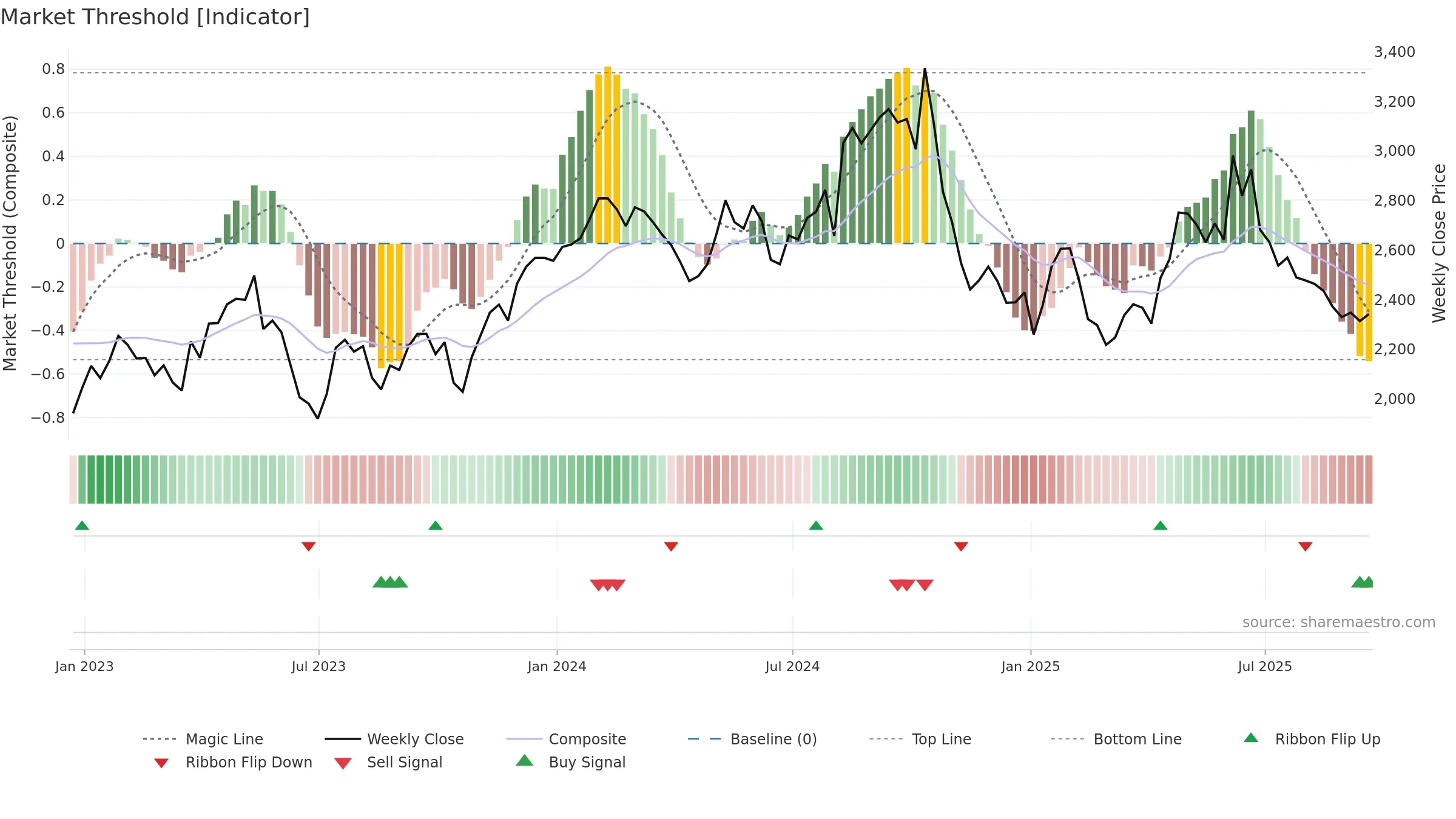Click the first Sell Signal triangle after Jan 2024
The width and height of the screenshot is (1456, 819).
click(598, 585)
